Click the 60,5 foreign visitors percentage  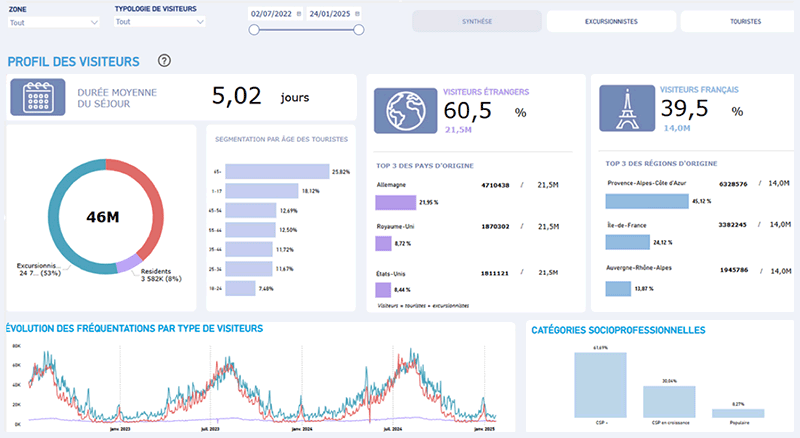tap(467, 111)
